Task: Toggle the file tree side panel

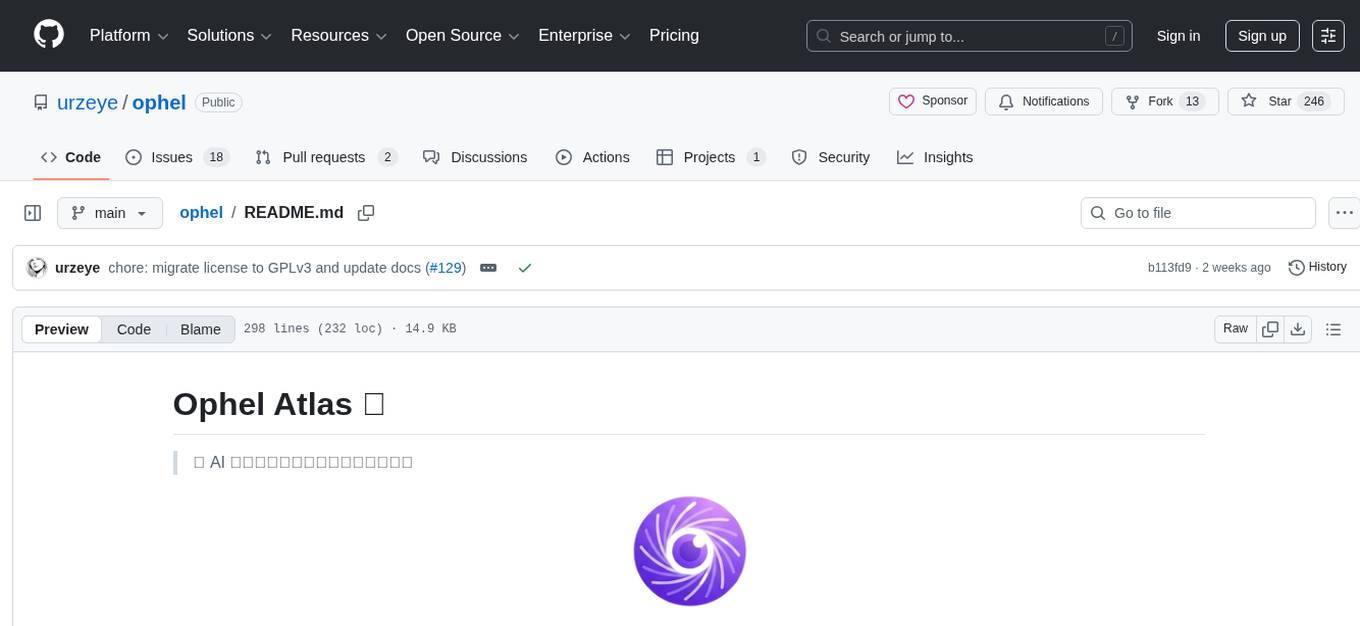Action: [32, 212]
